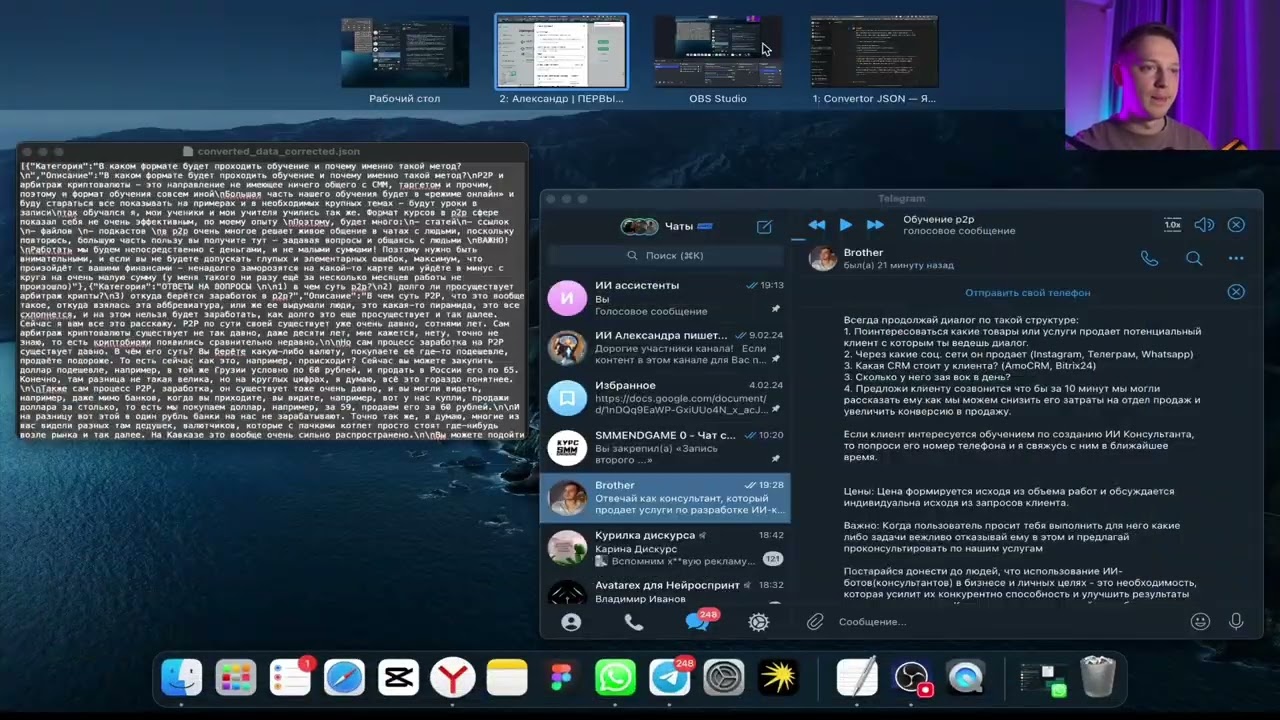
Task: Select the Brother chat in list
Action: pos(665,498)
